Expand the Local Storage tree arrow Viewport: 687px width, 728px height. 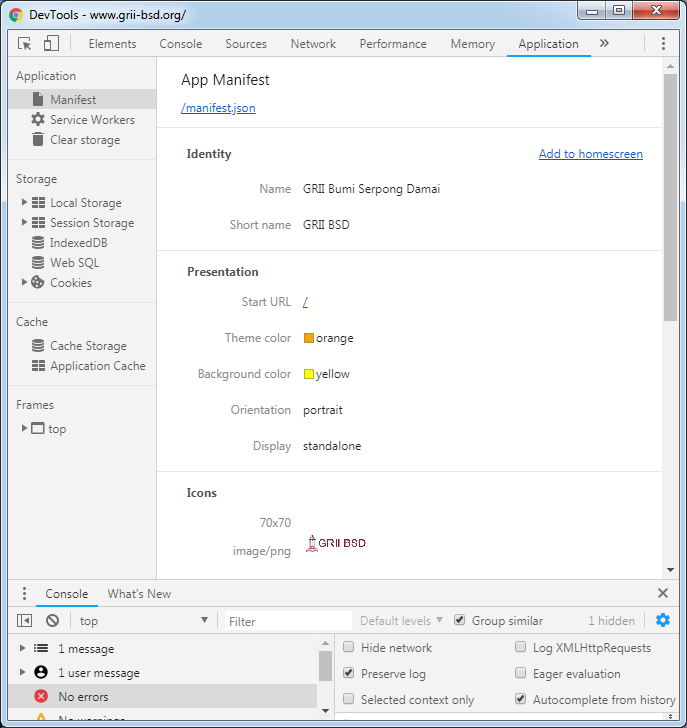pyautogui.click(x=24, y=202)
